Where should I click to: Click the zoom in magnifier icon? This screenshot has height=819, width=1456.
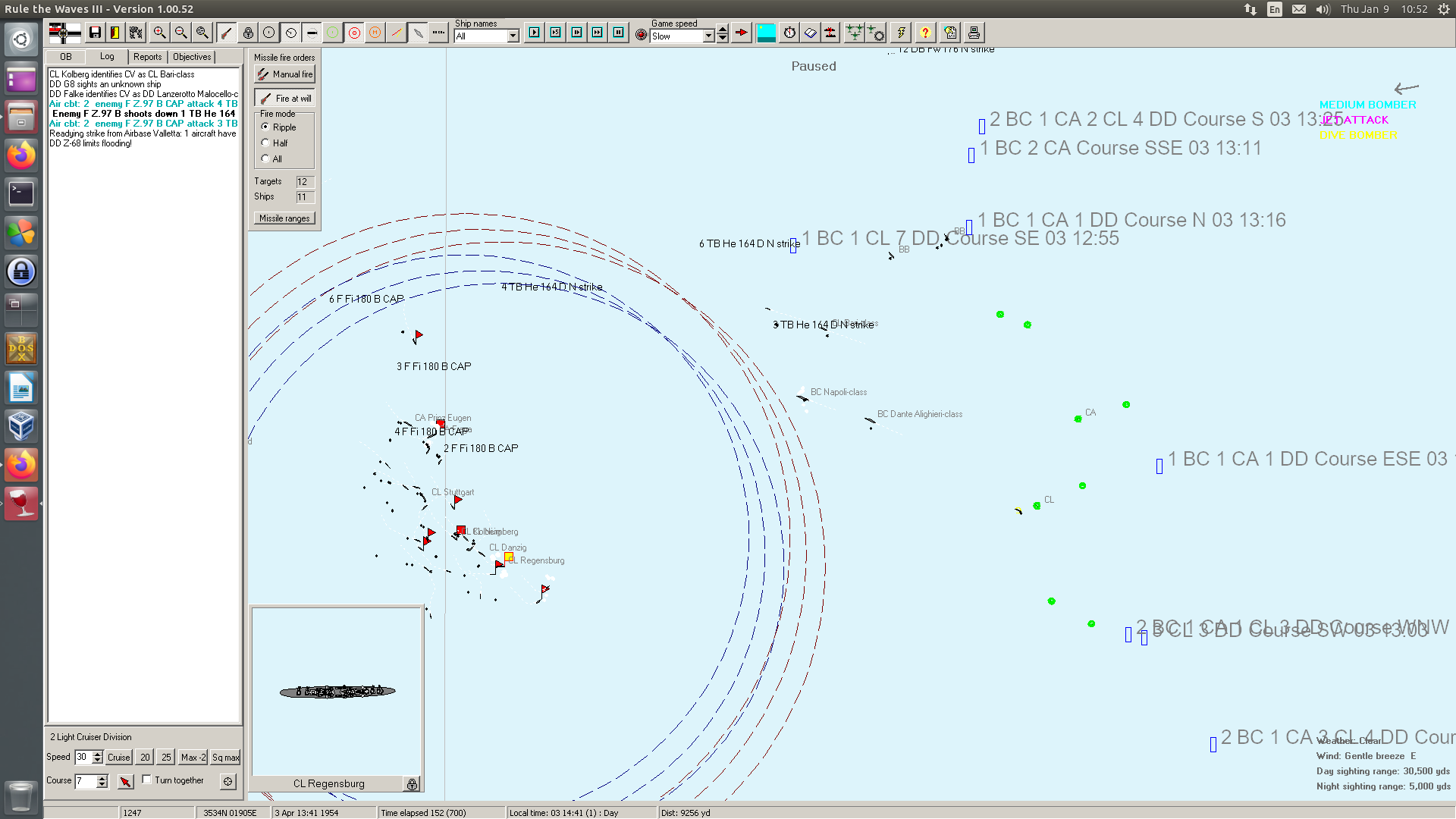(x=159, y=33)
